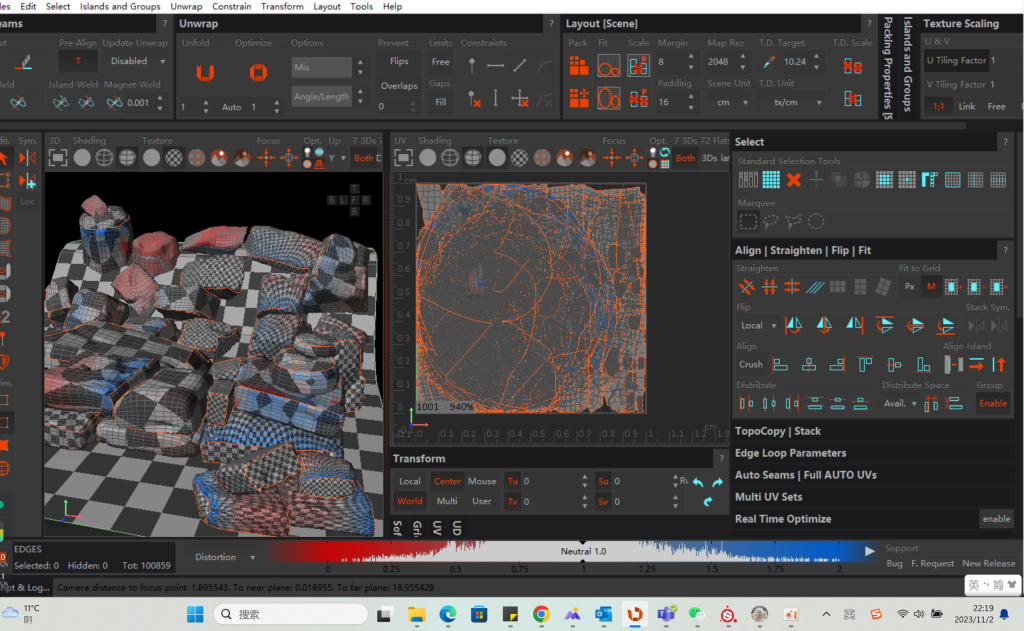The width and height of the screenshot is (1024, 631).
Task: Click frame-all icon in UV viewport toolbar
Action: coord(403,157)
